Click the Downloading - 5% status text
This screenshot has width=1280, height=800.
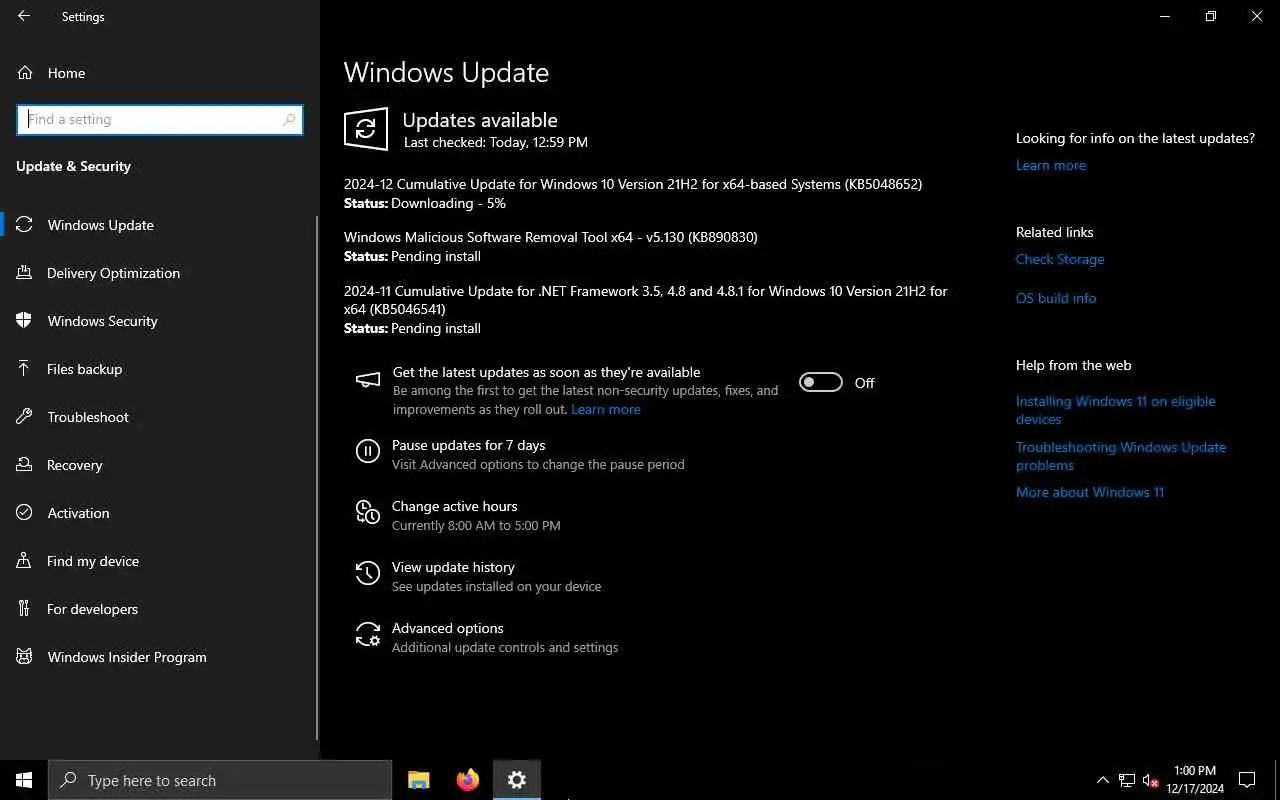448,203
